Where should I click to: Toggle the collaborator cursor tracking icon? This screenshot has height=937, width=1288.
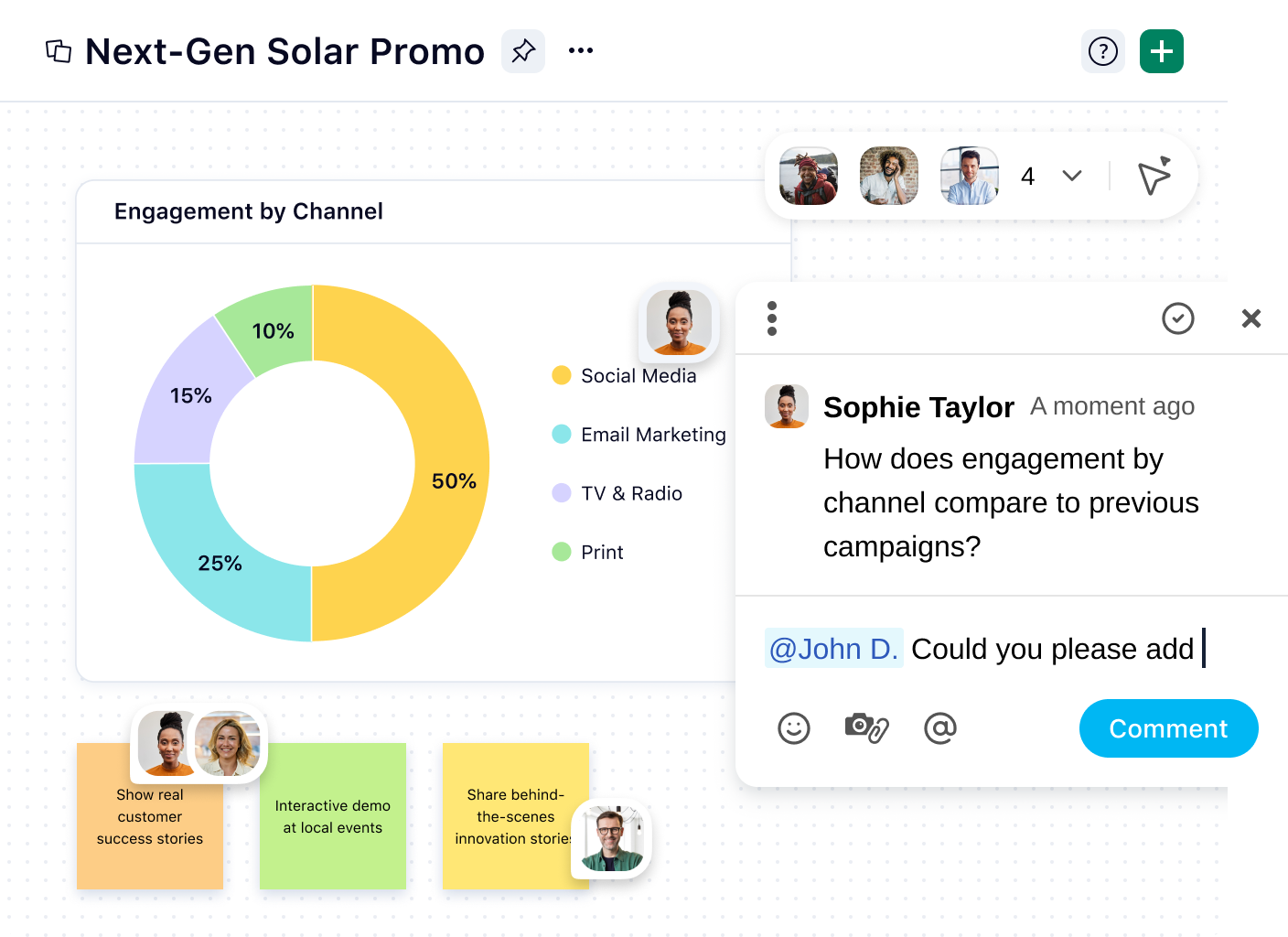pos(1154,177)
